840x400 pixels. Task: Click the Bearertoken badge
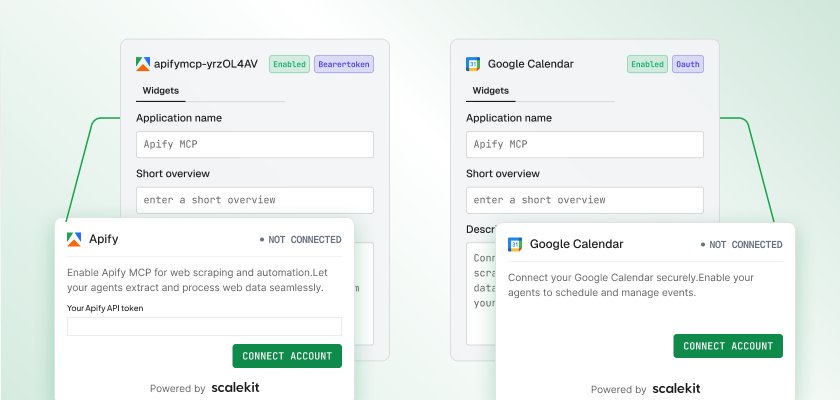(x=344, y=64)
